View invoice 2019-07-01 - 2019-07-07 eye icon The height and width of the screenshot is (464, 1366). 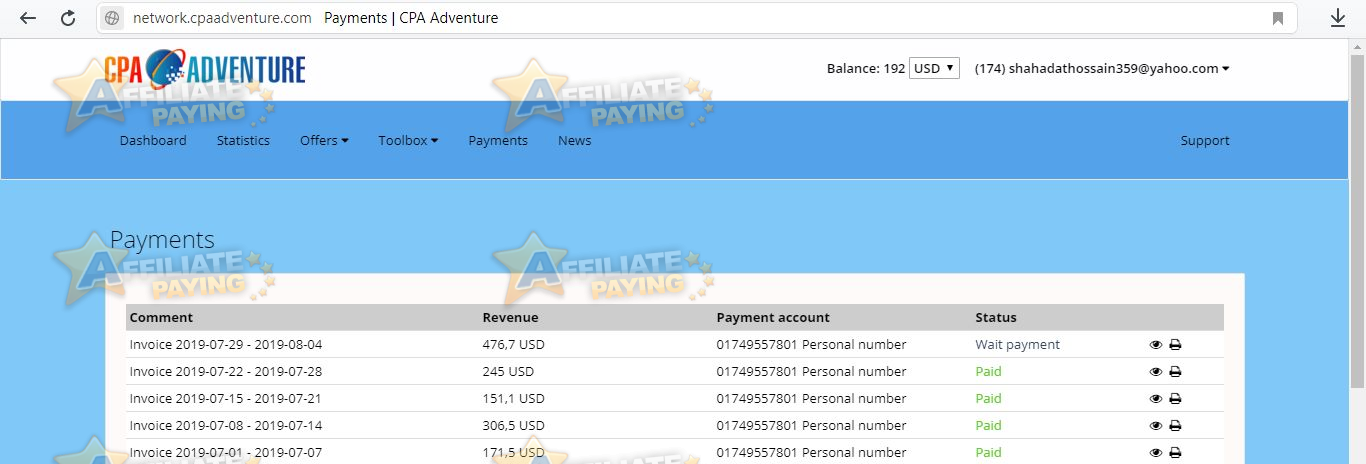pos(1156,453)
